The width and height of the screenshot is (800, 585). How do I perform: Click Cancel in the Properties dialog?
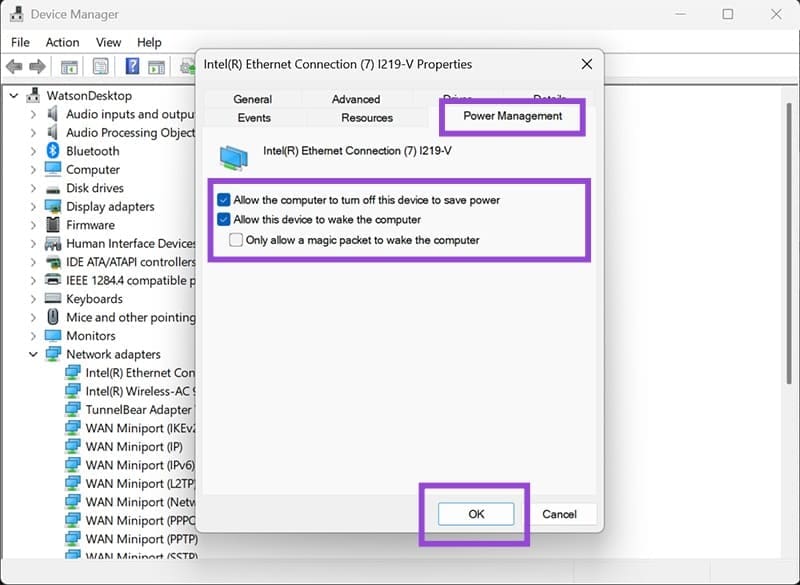point(559,514)
